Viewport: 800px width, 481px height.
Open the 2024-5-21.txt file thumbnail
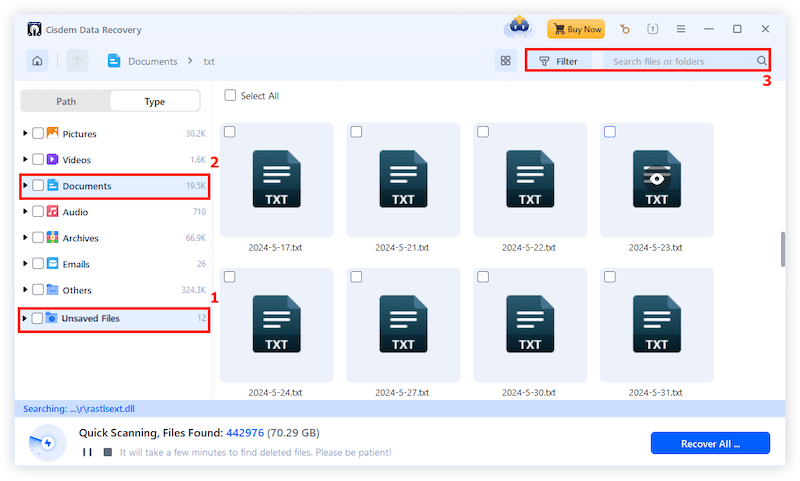403,180
